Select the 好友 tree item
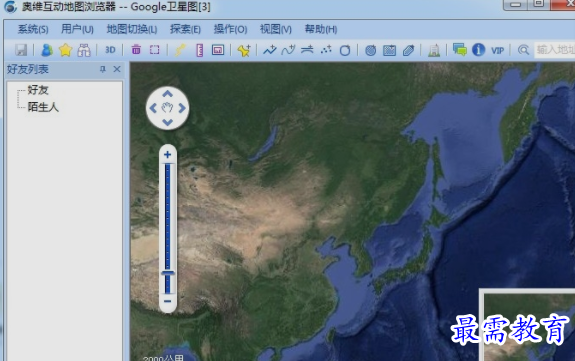 [x=38, y=90]
